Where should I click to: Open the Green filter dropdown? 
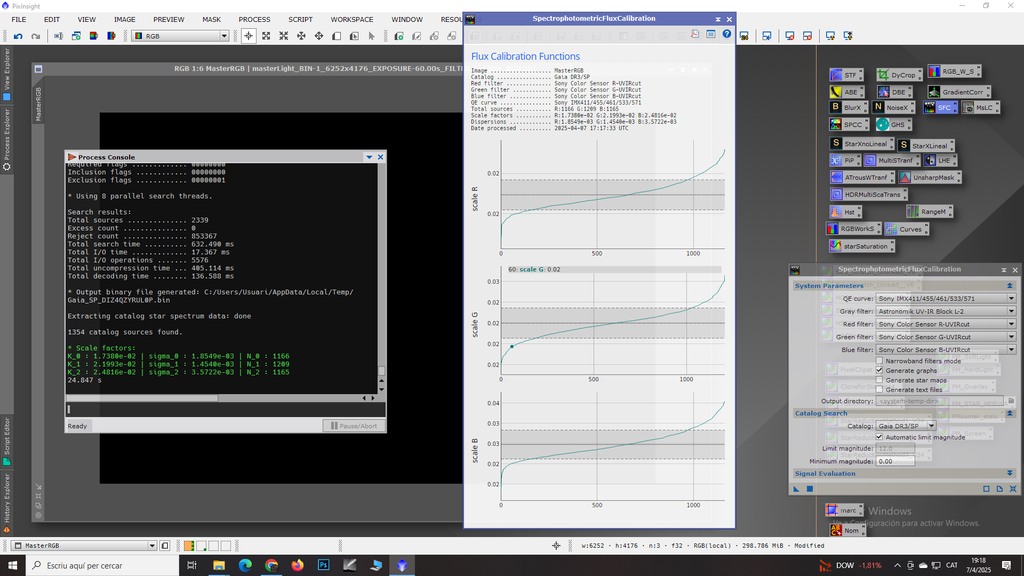click(x=945, y=337)
